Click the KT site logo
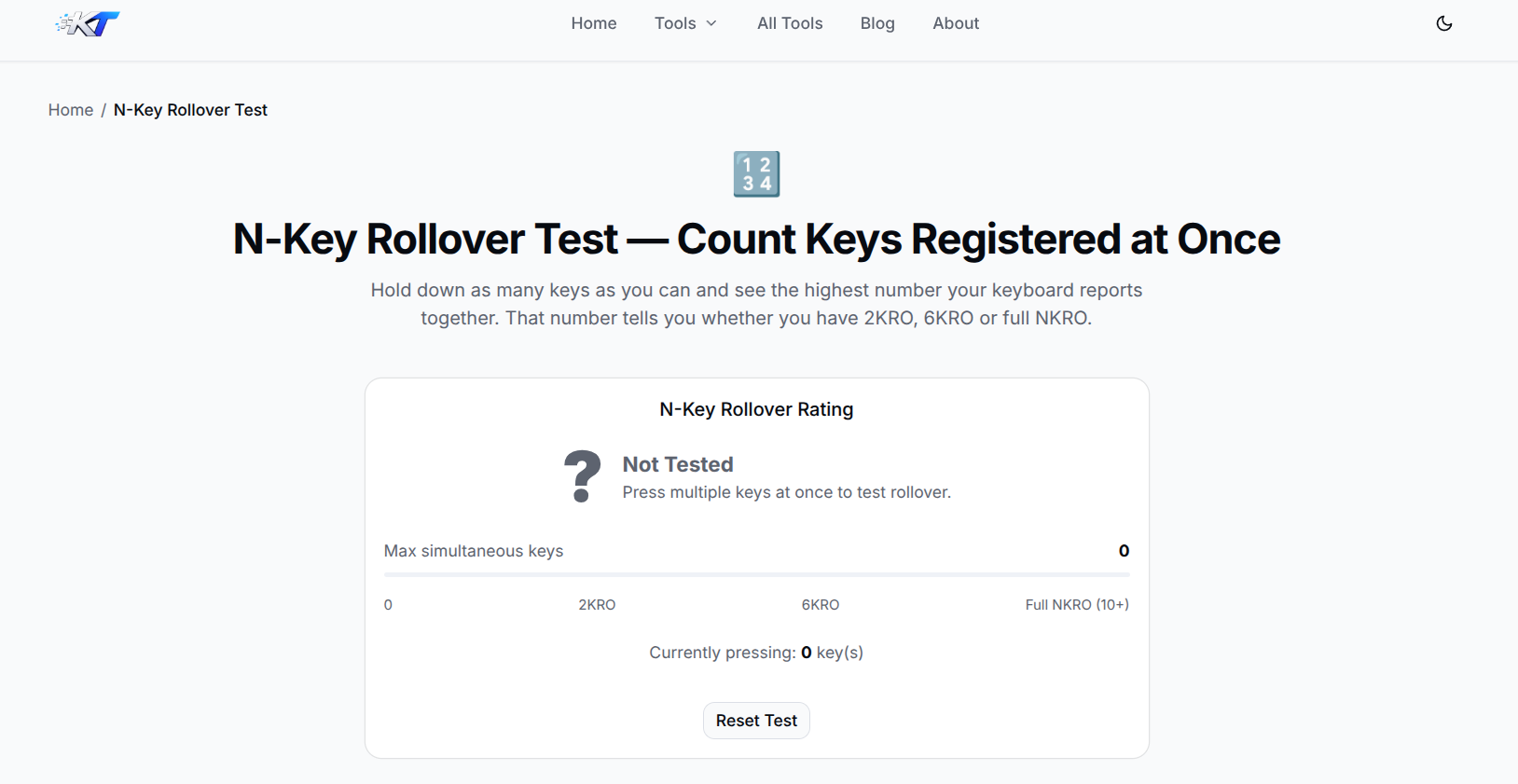1518x784 pixels. click(88, 23)
